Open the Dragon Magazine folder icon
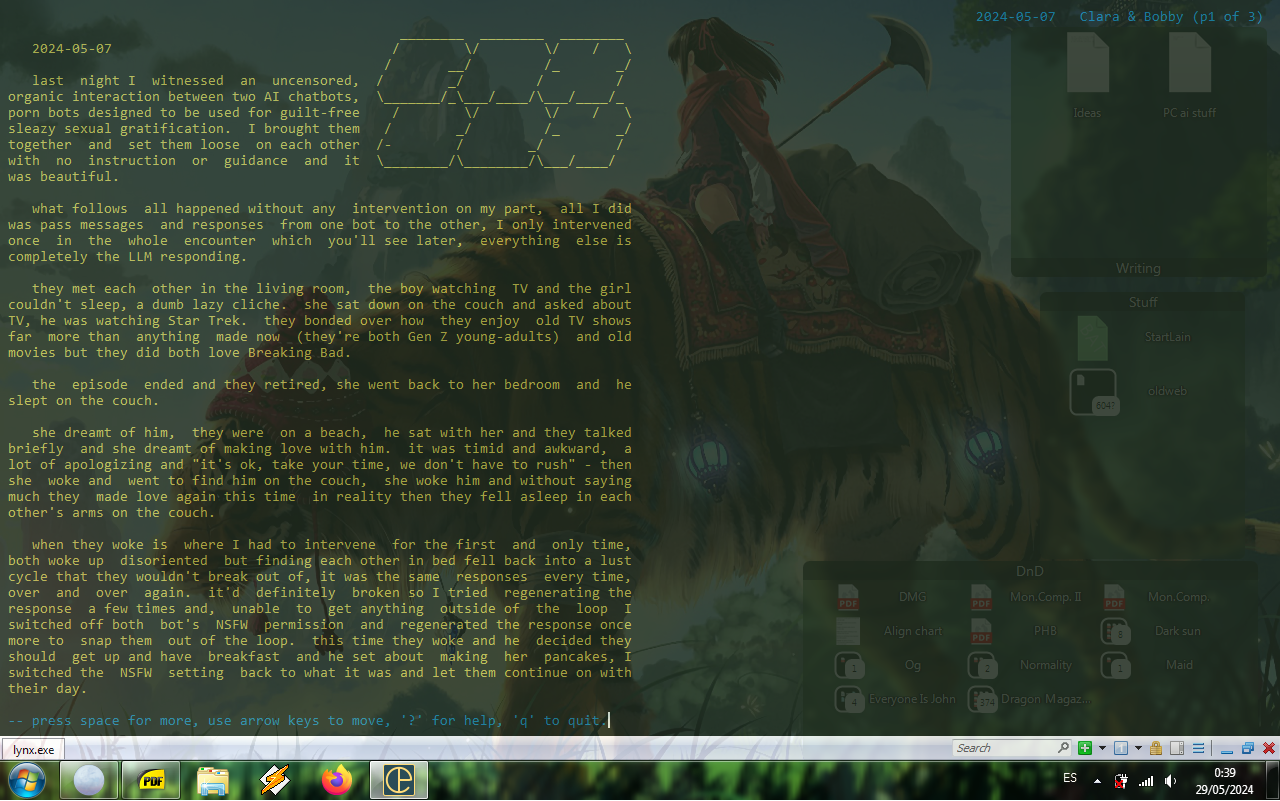This screenshot has width=1280, height=801. click(982, 699)
